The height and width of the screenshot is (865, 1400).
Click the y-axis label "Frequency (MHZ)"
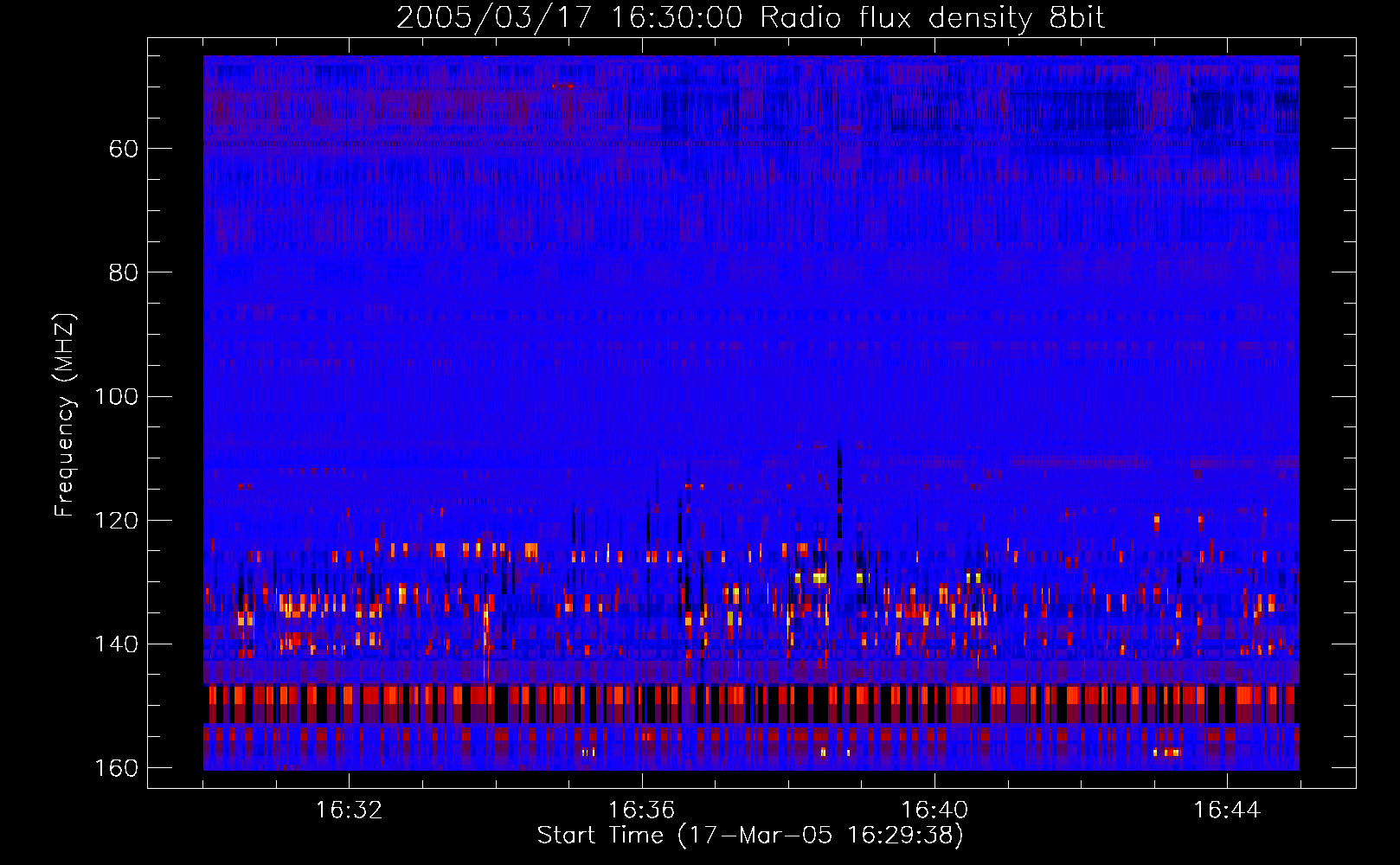tap(65, 415)
